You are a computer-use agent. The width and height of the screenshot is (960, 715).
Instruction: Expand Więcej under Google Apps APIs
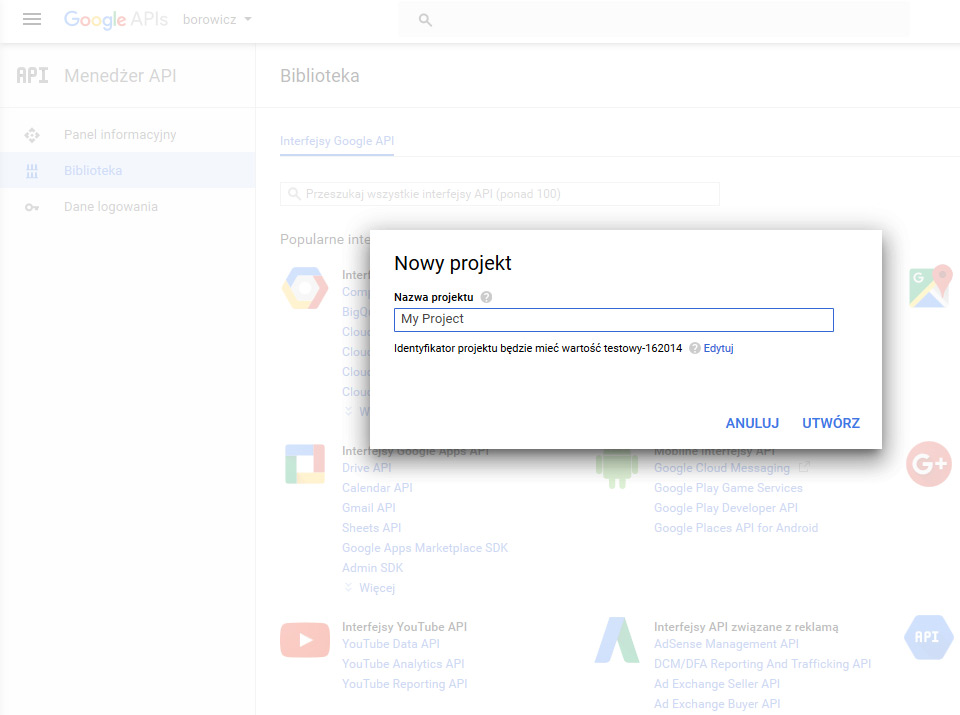pos(370,588)
